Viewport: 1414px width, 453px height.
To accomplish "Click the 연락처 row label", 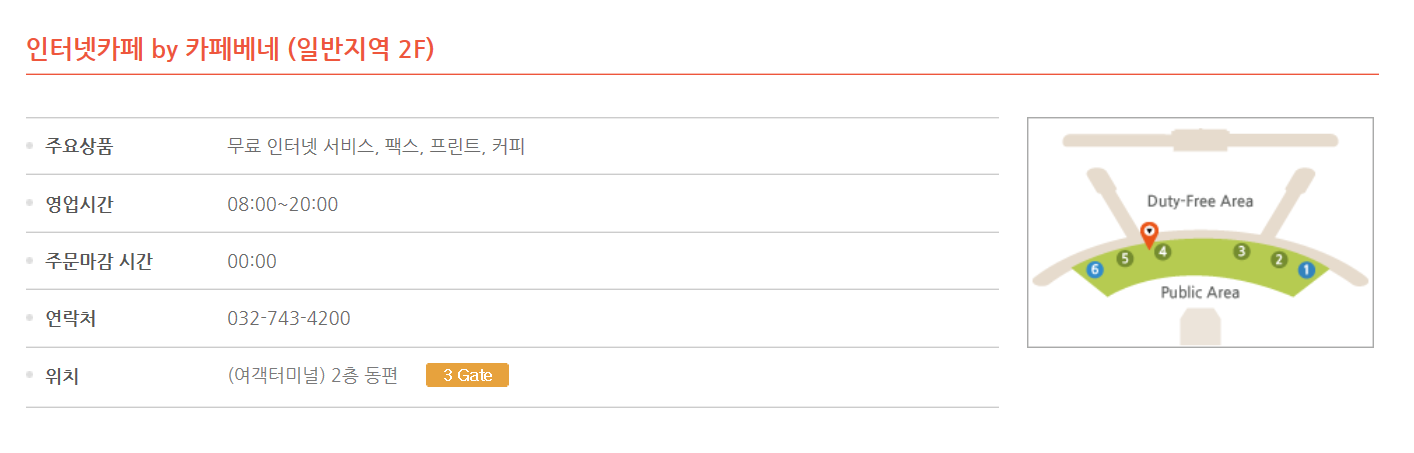I will pos(70,318).
